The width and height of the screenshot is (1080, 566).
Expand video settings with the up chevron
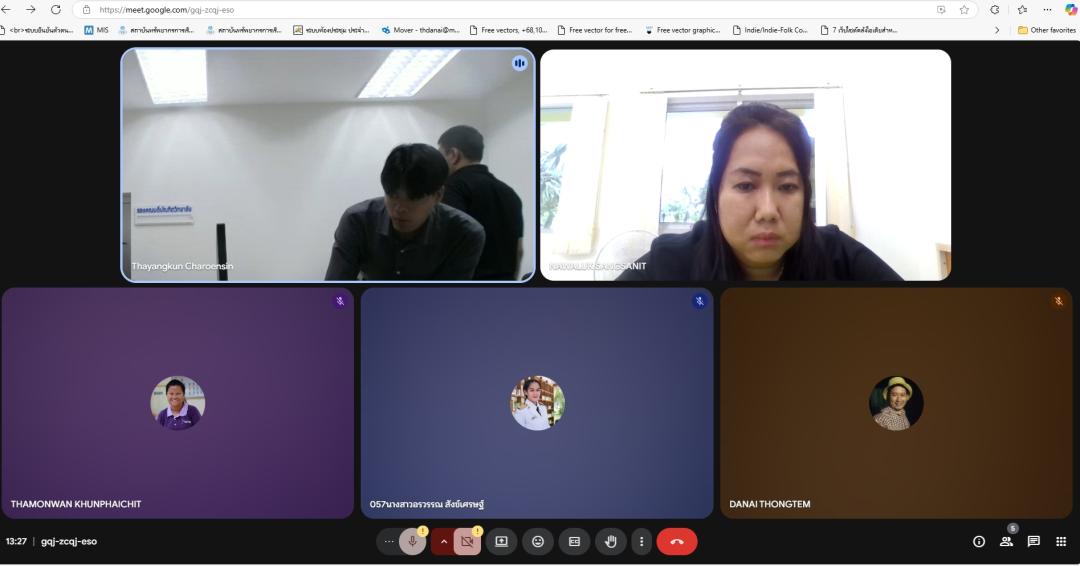[x=443, y=542]
